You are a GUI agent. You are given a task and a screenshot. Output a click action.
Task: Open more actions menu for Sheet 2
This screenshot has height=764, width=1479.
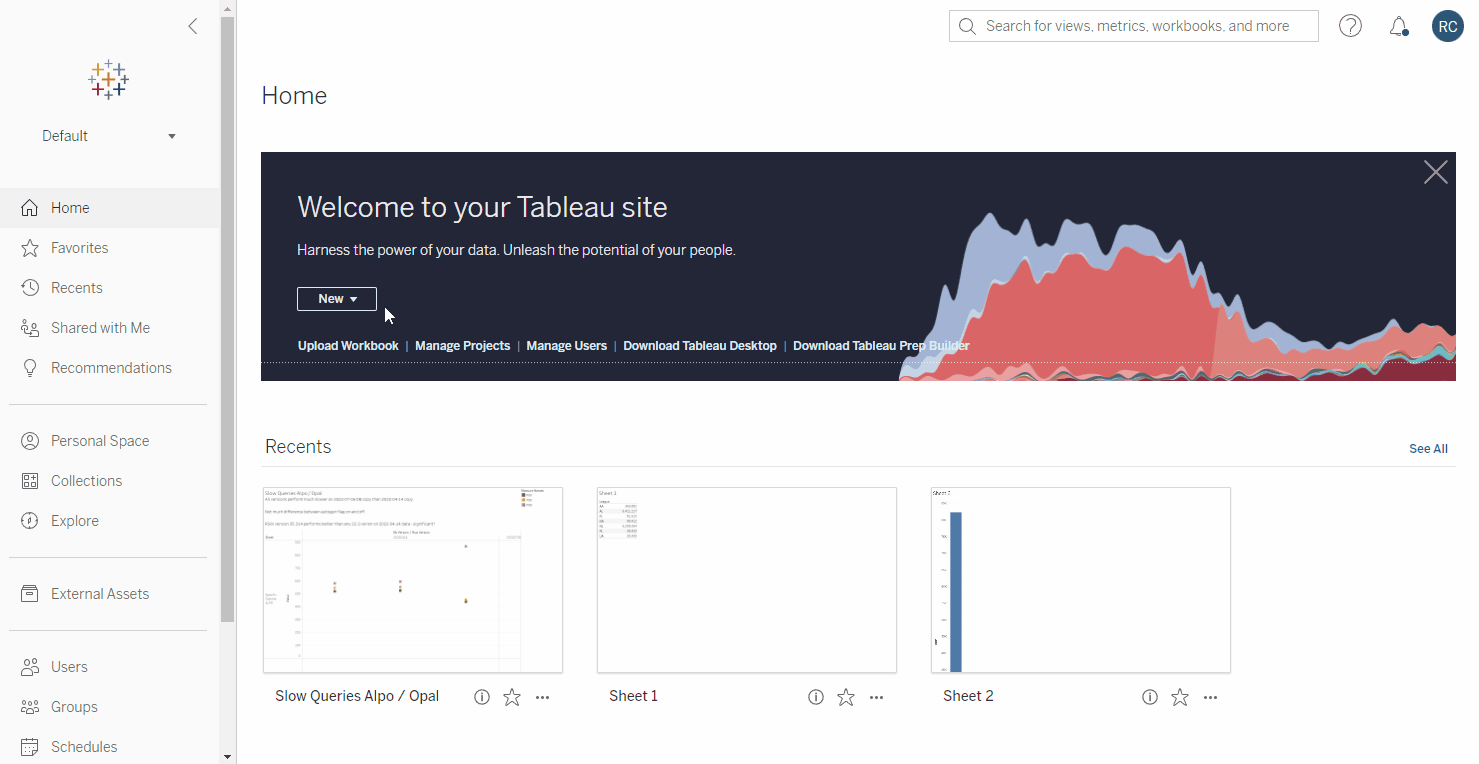click(1211, 698)
